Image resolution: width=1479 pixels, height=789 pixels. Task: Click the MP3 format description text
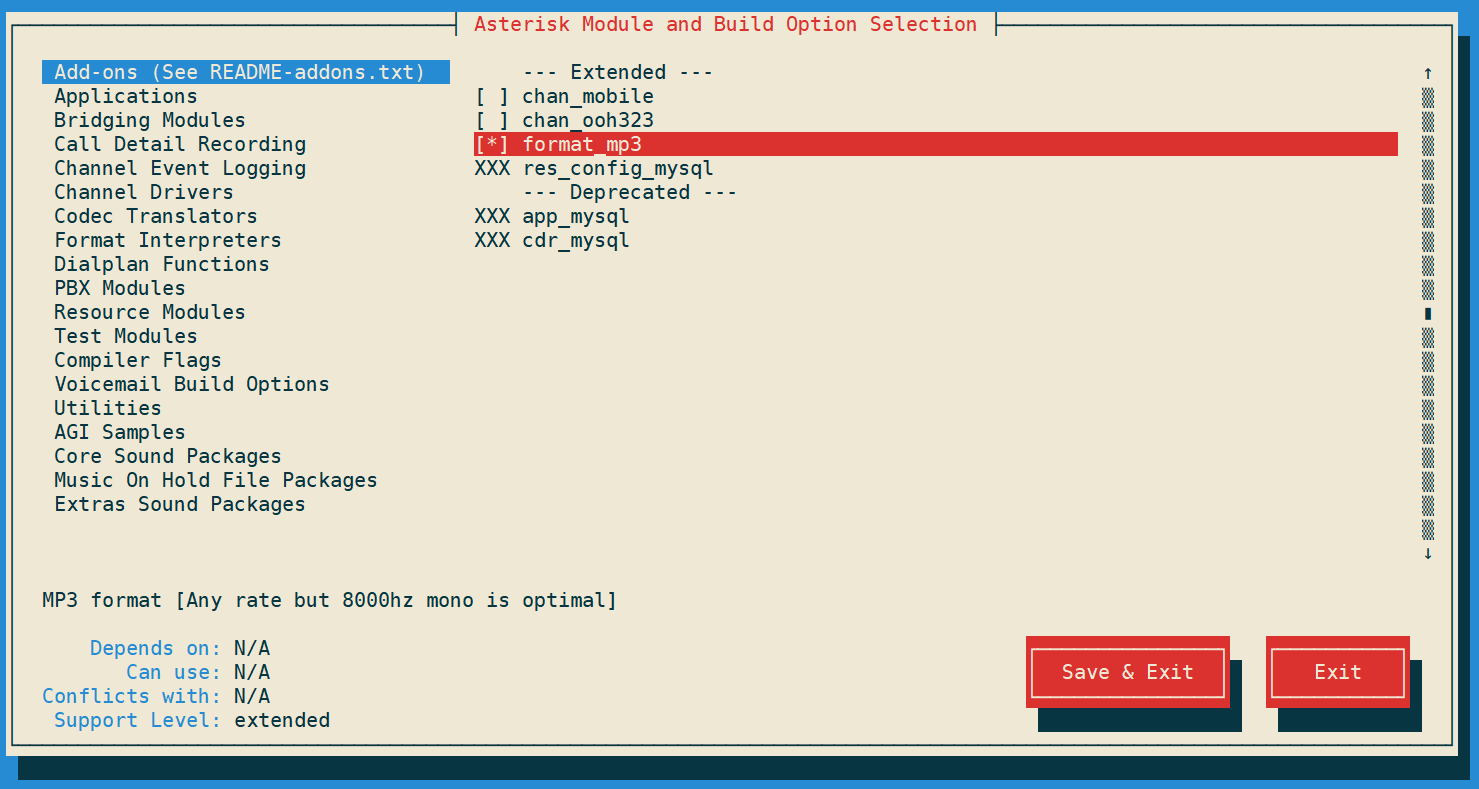tap(330, 600)
